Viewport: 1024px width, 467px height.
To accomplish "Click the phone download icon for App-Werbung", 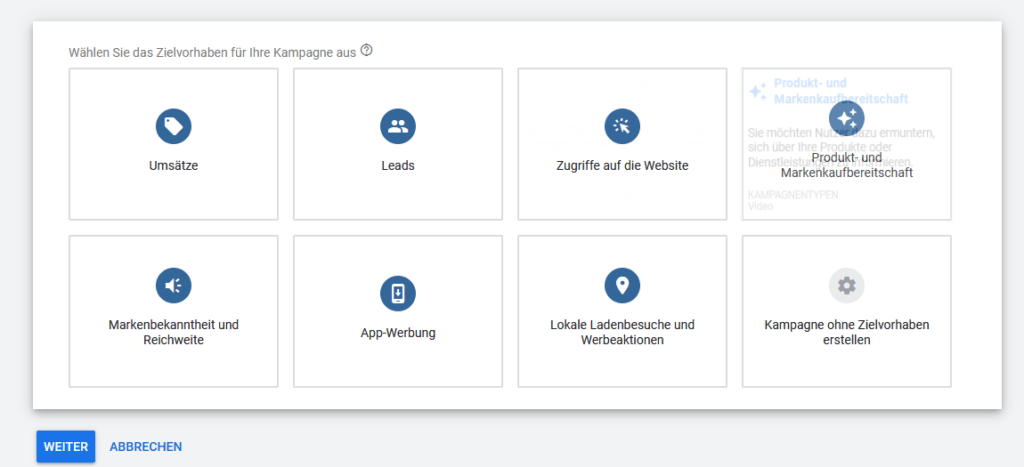I will tap(398, 293).
